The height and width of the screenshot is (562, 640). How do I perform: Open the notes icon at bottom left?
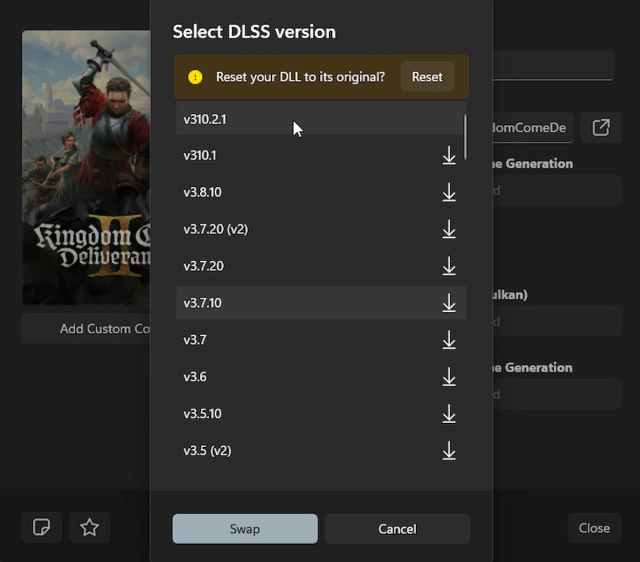tap(42, 527)
